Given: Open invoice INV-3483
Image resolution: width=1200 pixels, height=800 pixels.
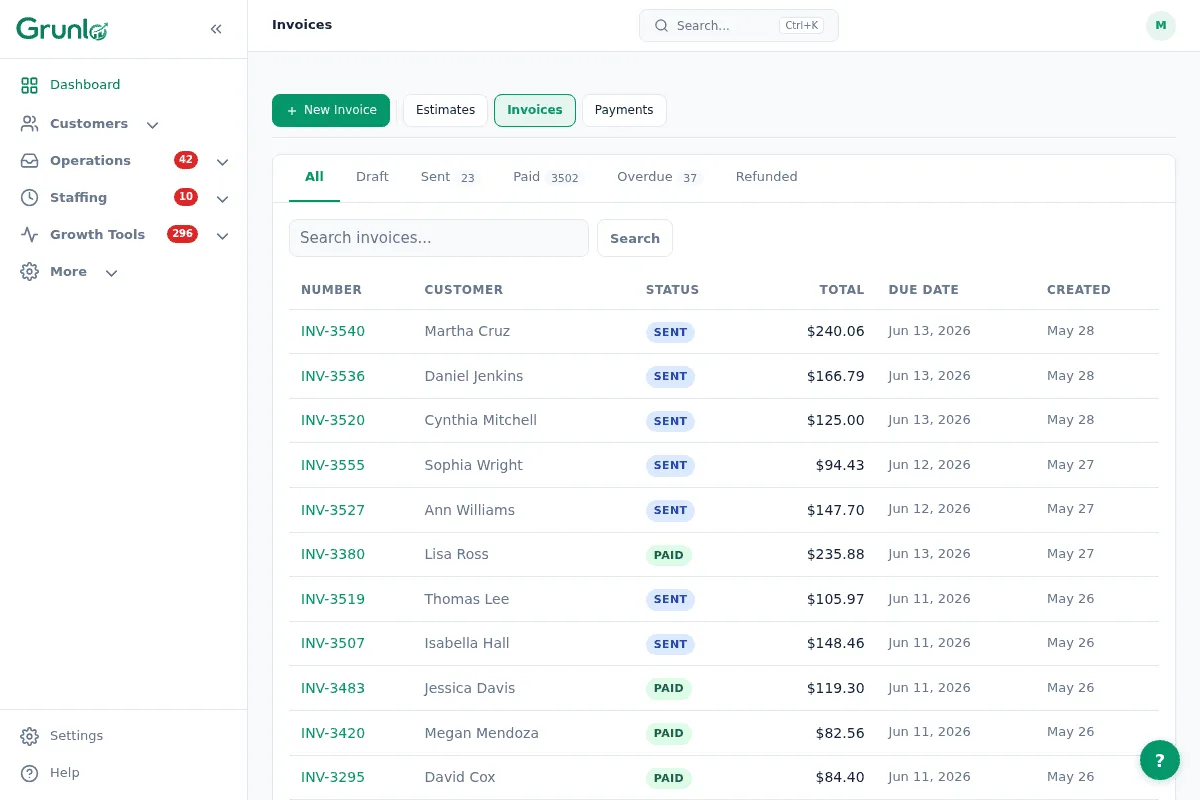Looking at the screenshot, I should point(333,688).
